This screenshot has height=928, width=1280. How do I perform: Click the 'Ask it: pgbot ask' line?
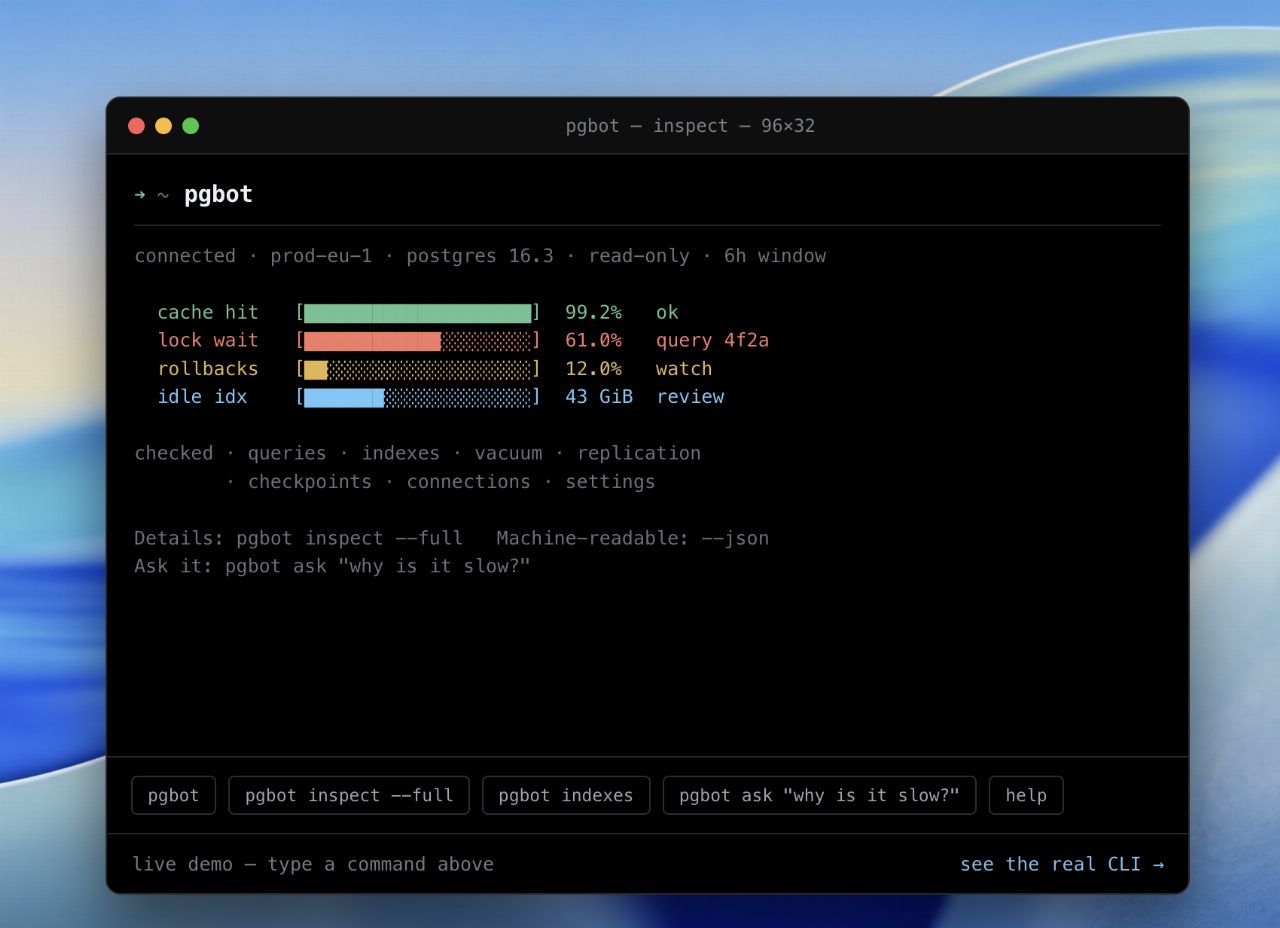tap(332, 566)
